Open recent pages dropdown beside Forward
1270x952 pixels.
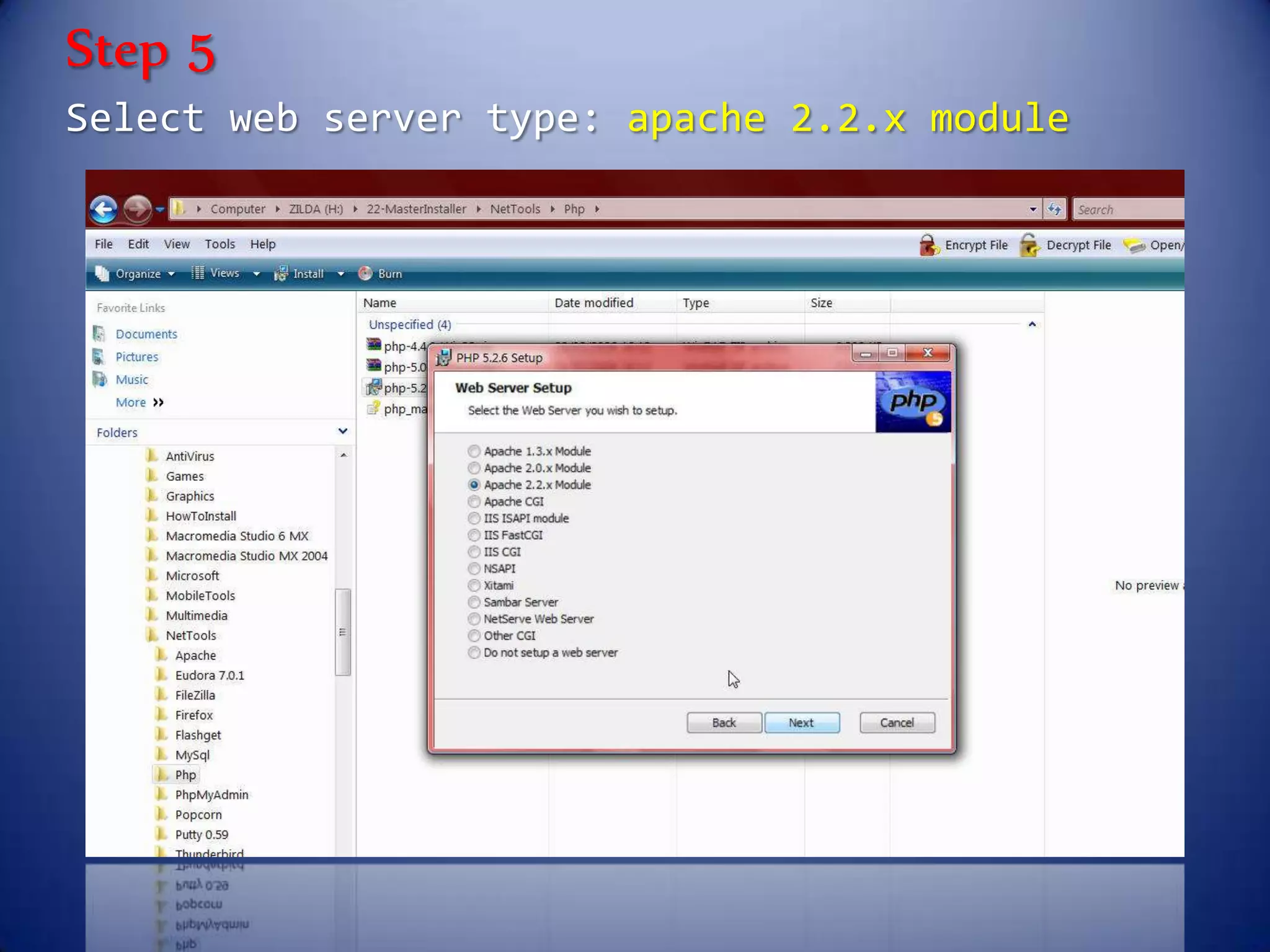tap(160, 209)
